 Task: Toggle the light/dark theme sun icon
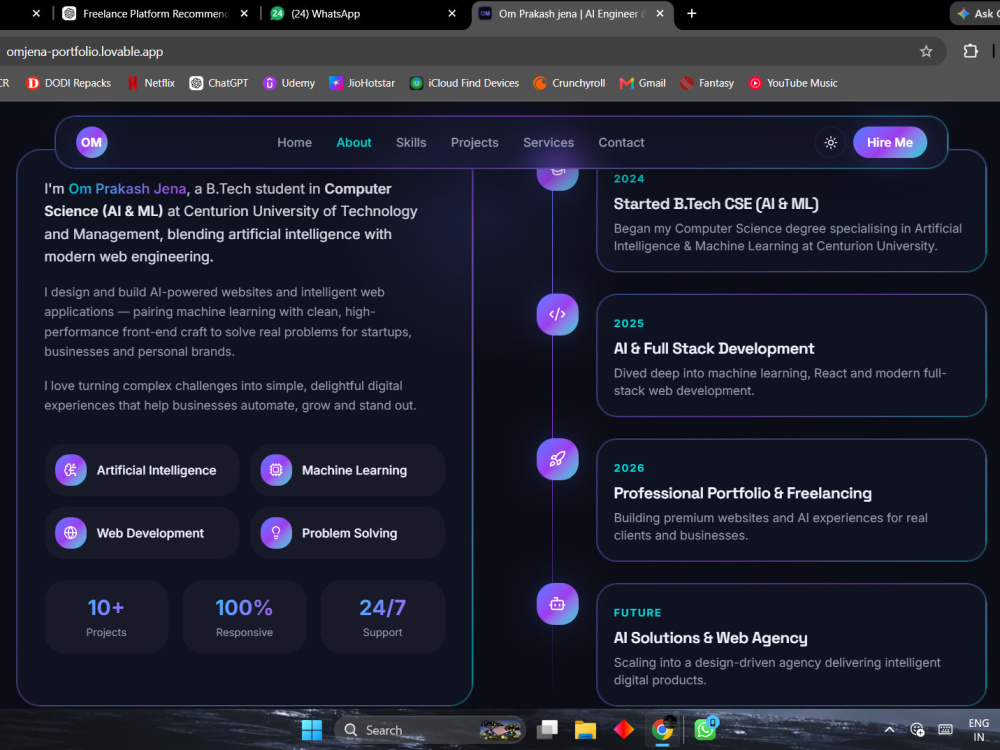pos(830,142)
